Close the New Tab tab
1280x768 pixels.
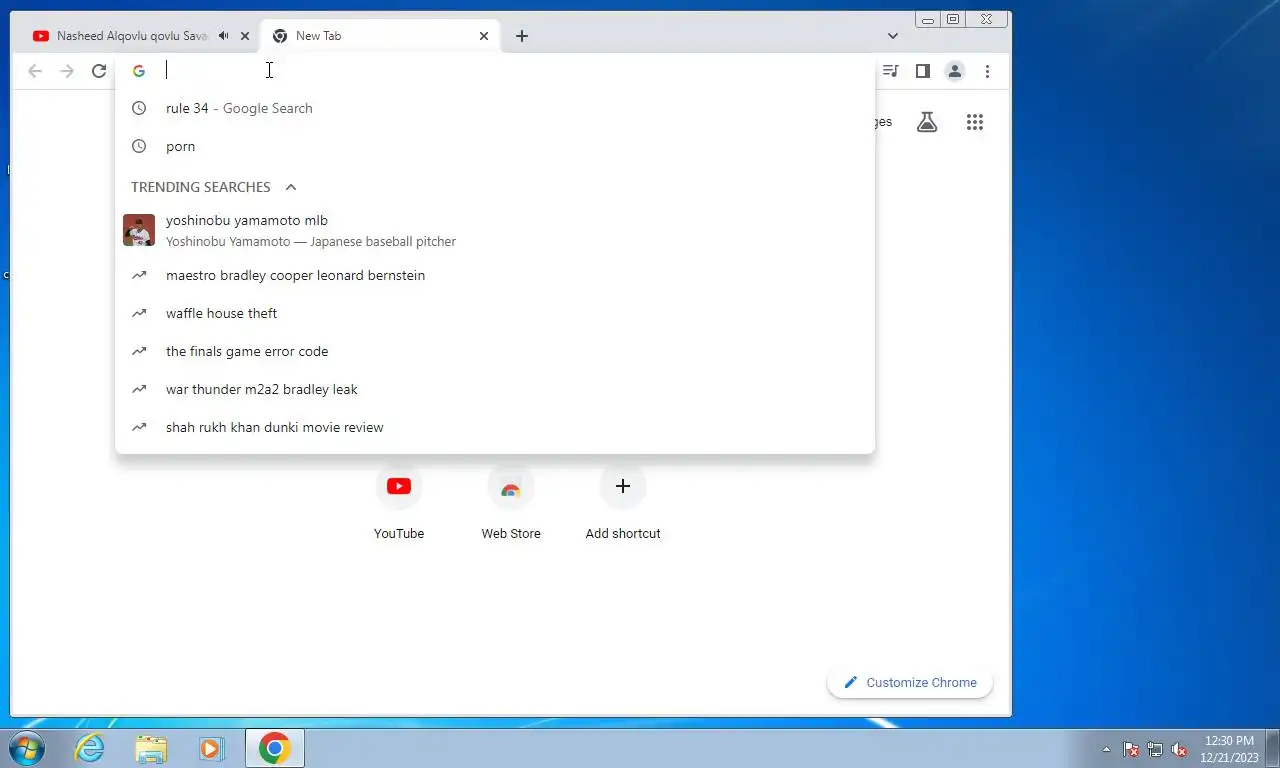[x=484, y=36]
